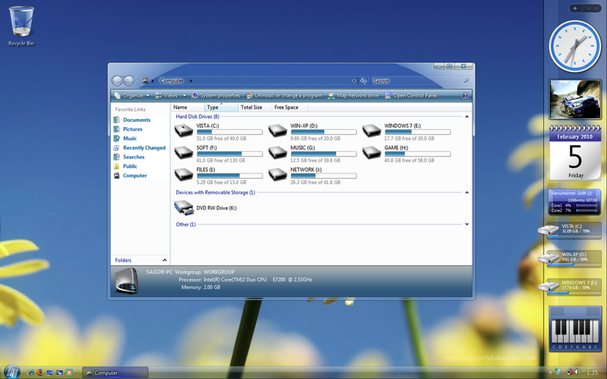Launch the media player Quick Launch icon
Viewport: 607px width, 379px height.
click(69, 372)
